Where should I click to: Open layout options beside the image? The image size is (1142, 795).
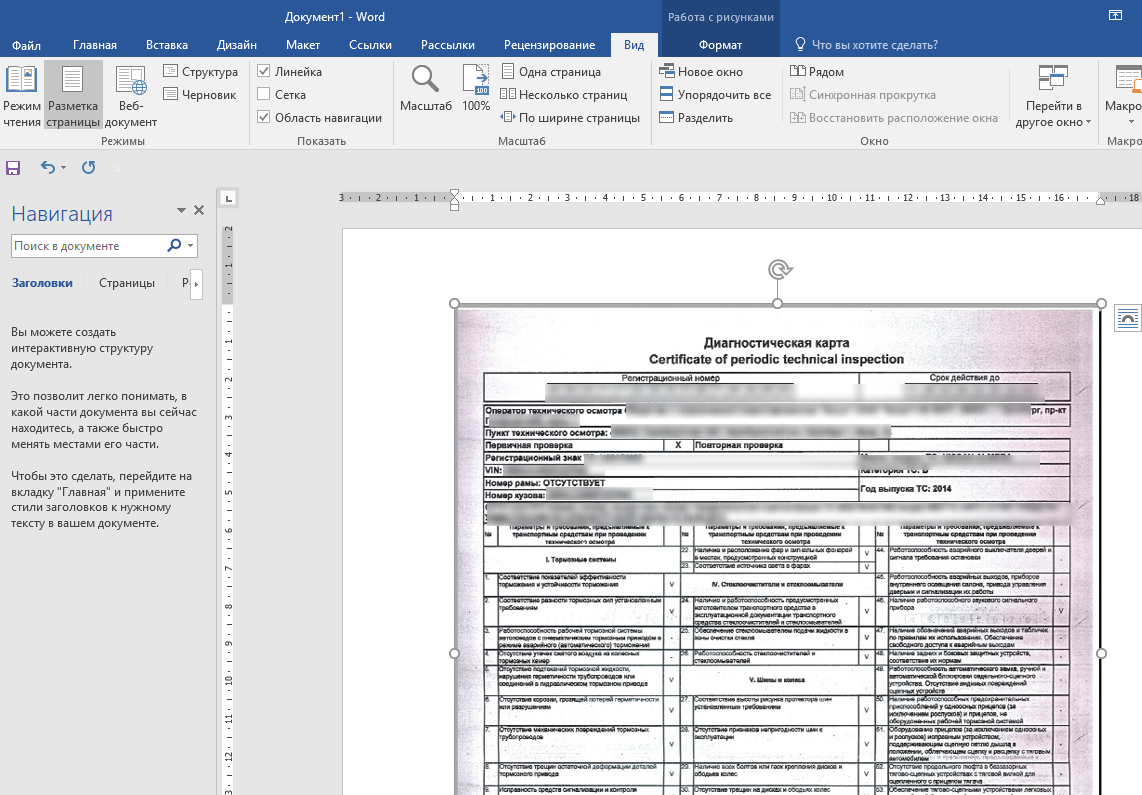[1127, 317]
